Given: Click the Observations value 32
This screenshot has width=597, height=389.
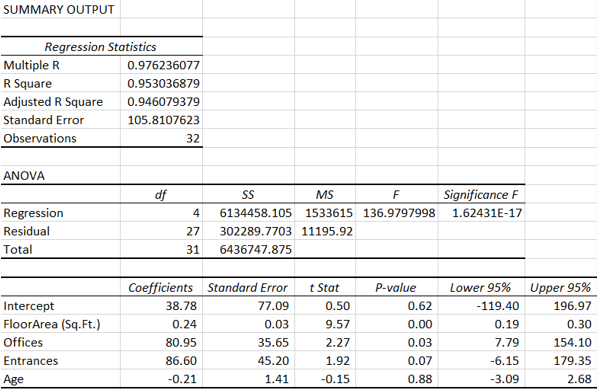Looking at the screenshot, I should tap(193, 138).
